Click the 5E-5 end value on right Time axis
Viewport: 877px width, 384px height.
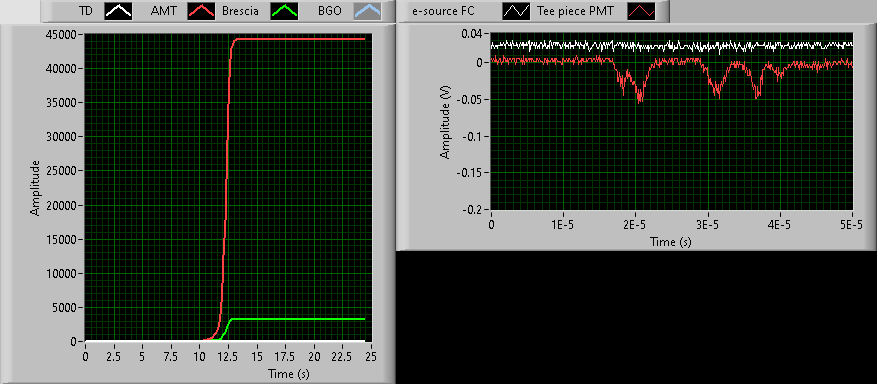(852, 224)
